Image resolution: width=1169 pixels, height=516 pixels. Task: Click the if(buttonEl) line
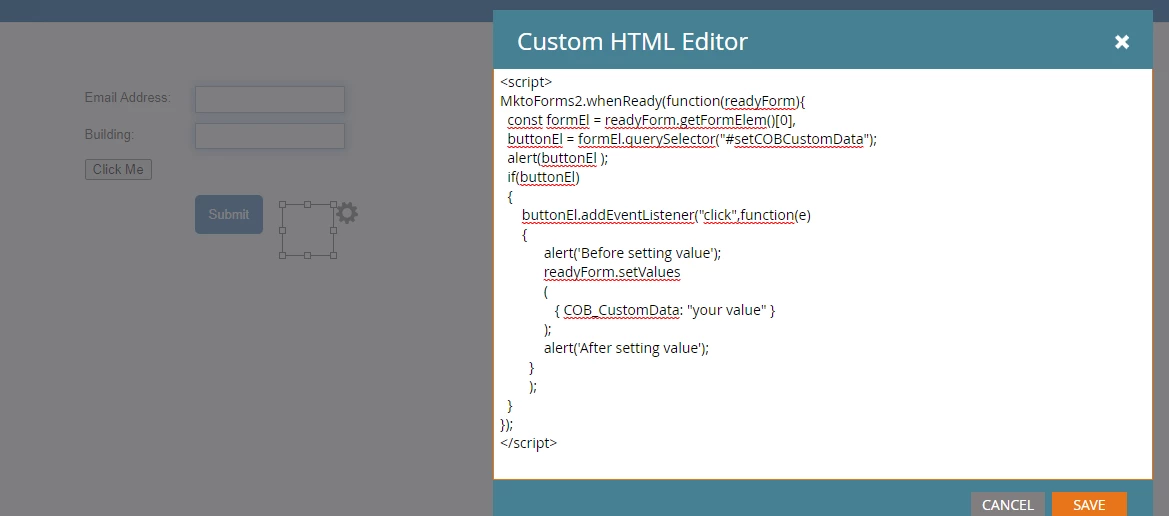(x=543, y=177)
